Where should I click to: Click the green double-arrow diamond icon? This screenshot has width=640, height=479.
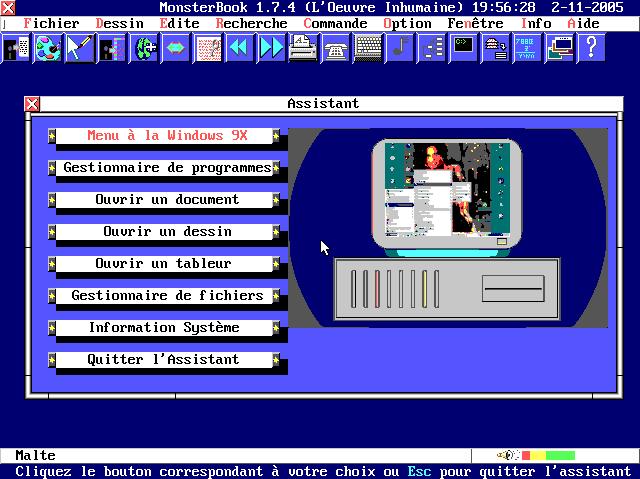176,48
